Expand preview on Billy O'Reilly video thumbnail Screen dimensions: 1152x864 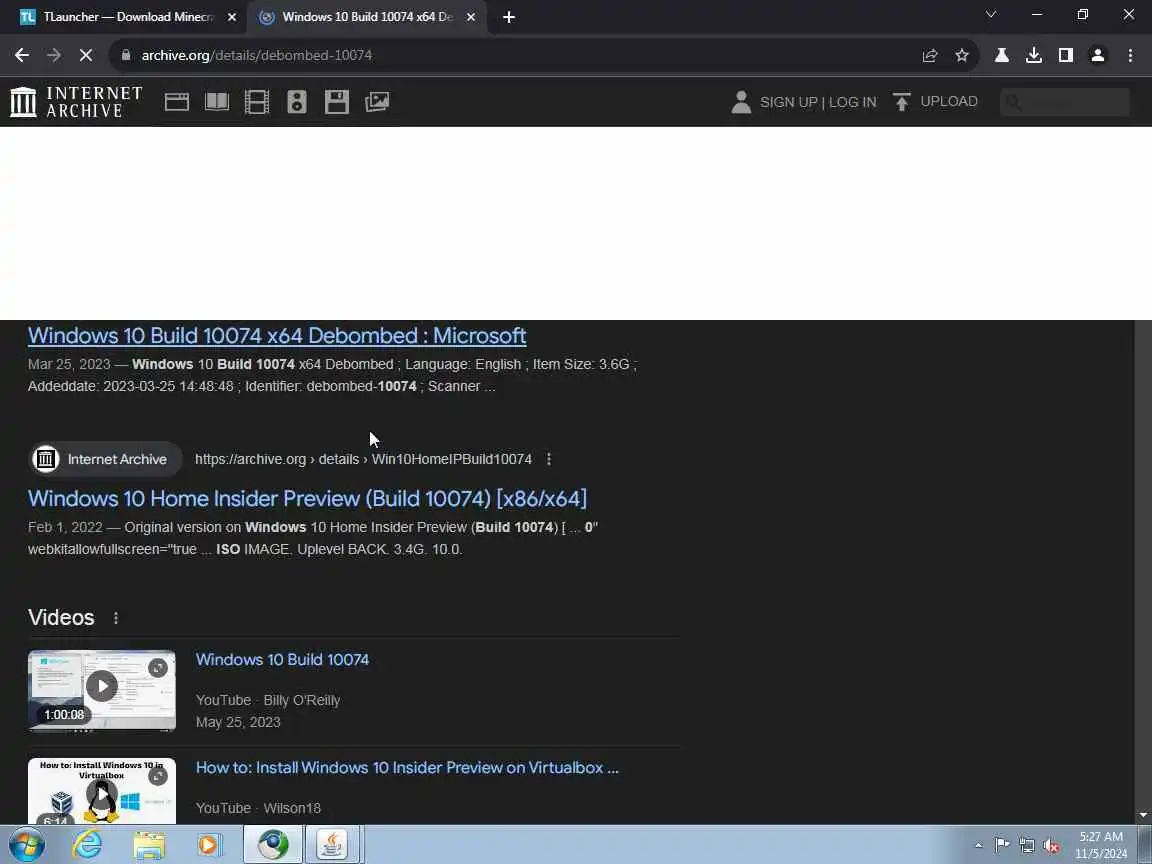click(157, 668)
